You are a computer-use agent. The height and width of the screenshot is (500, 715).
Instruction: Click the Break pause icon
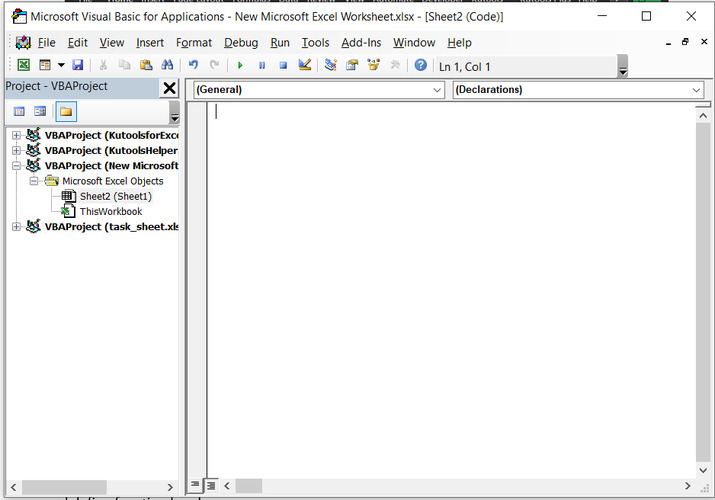coord(262,65)
